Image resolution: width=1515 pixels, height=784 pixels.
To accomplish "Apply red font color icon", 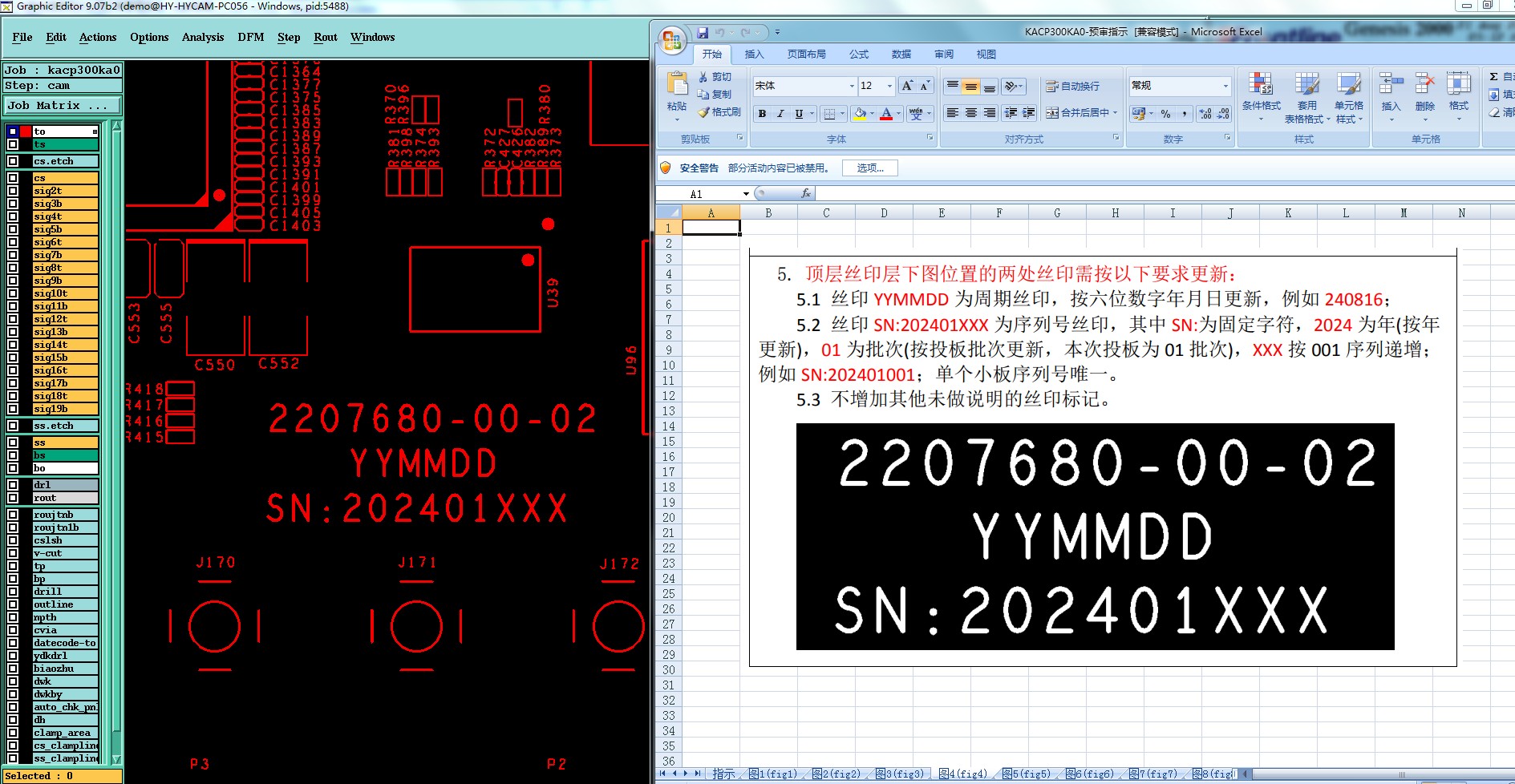I will click(886, 114).
